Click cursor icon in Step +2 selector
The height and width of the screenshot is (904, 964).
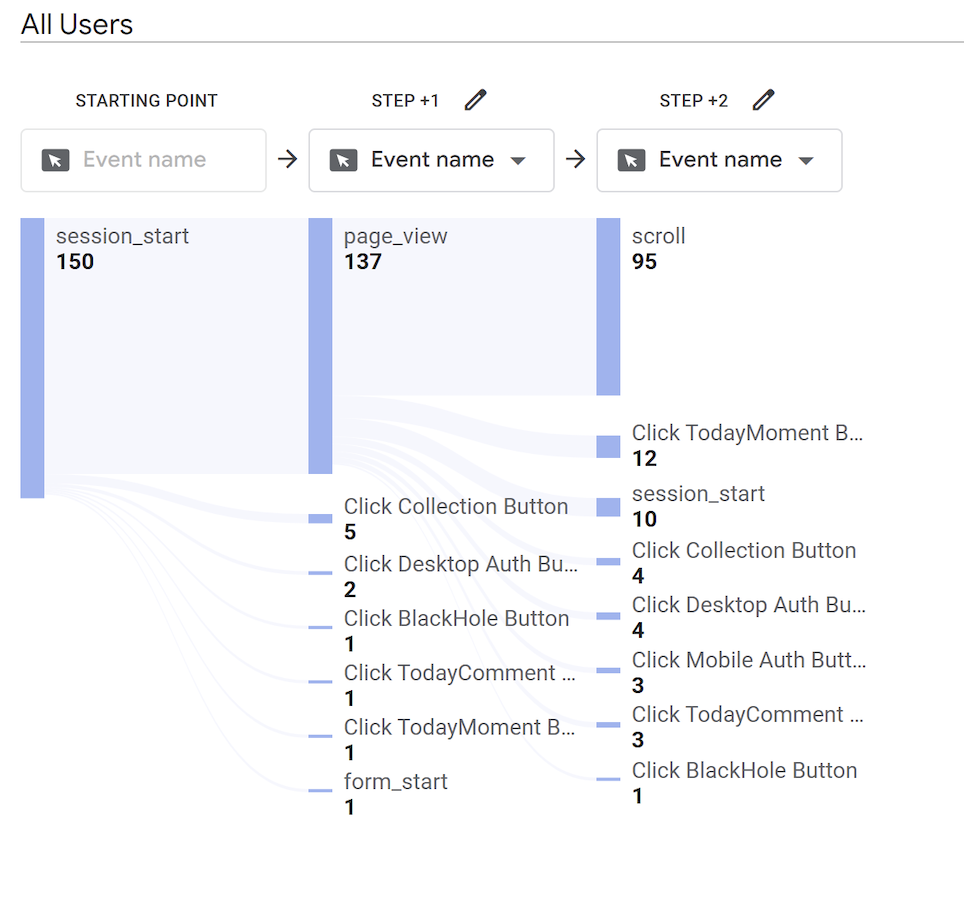(632, 160)
